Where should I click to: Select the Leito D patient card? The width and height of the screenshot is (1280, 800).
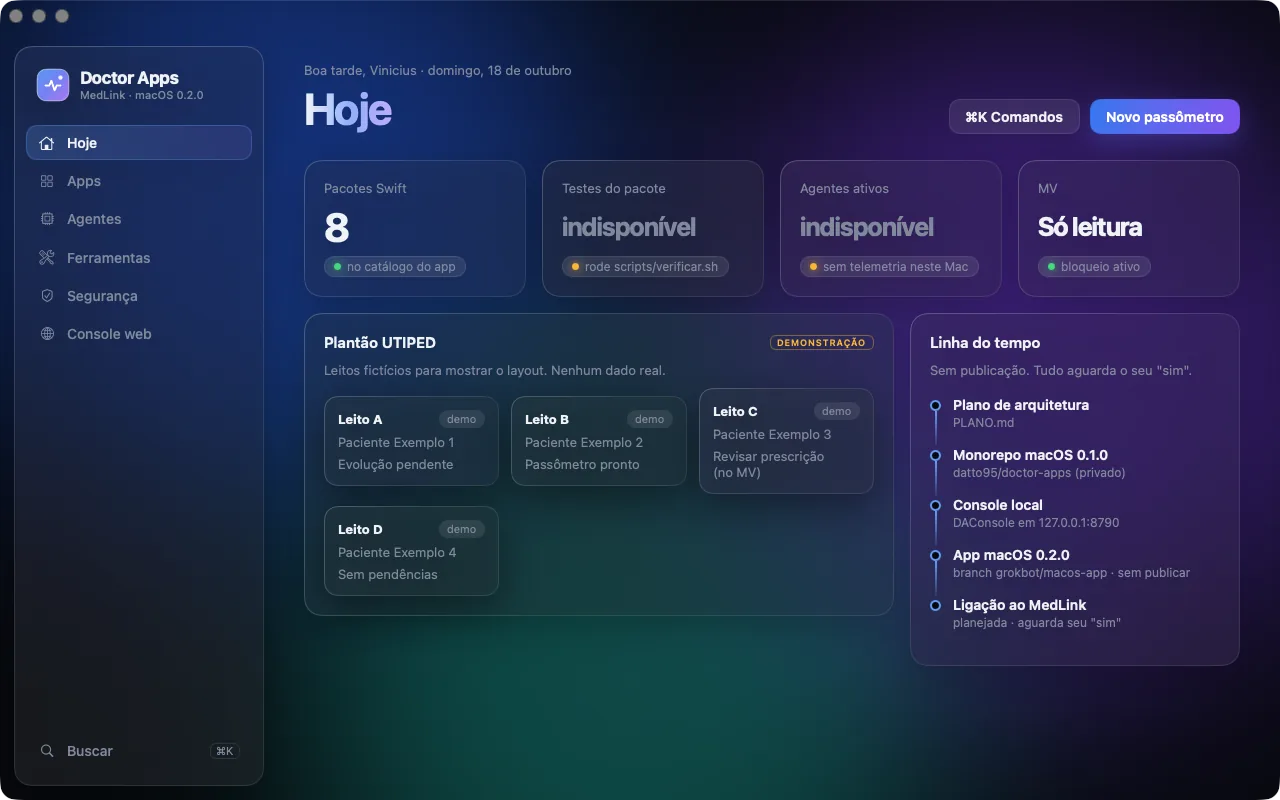pyautogui.click(x=411, y=551)
